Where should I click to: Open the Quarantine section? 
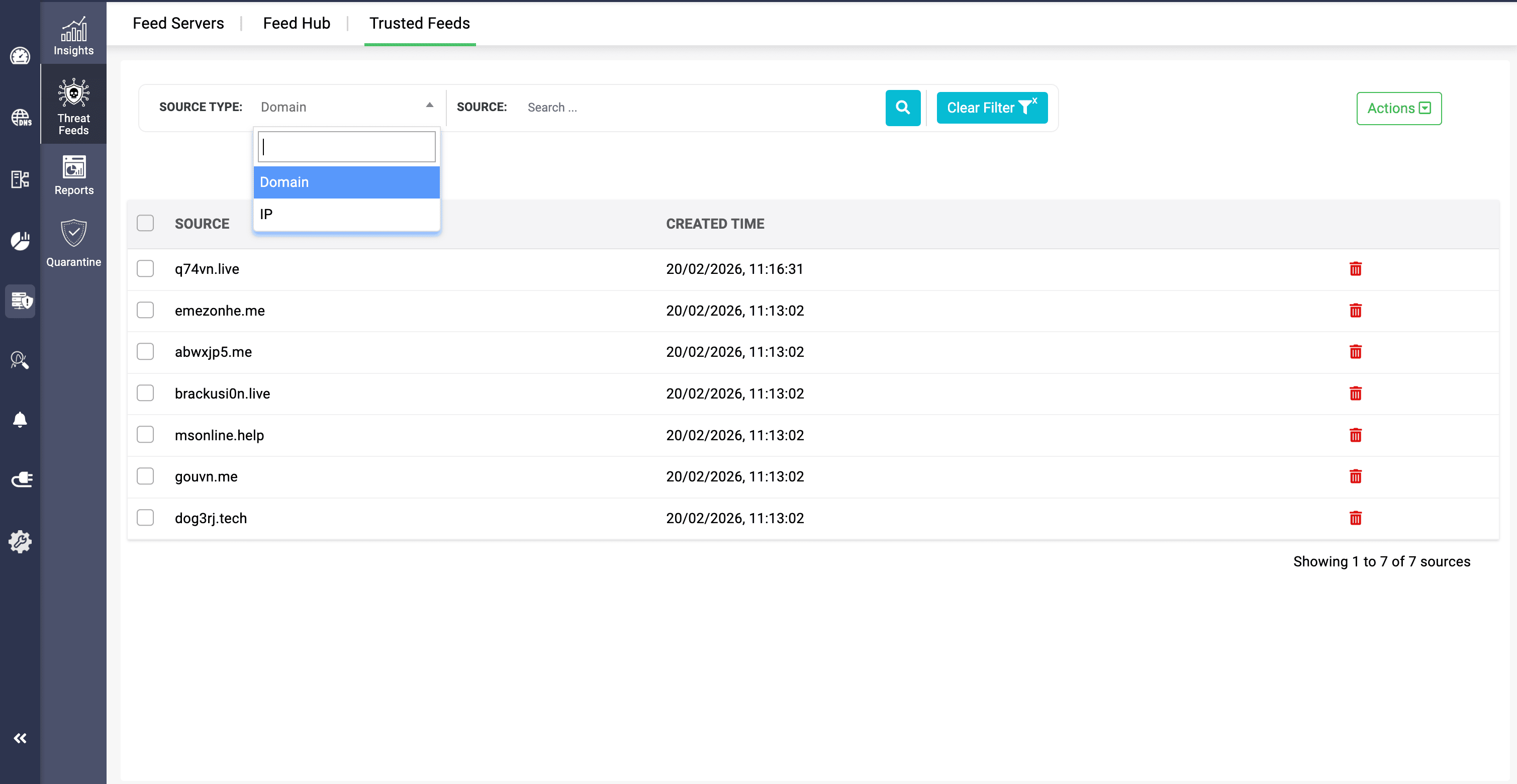(x=73, y=243)
